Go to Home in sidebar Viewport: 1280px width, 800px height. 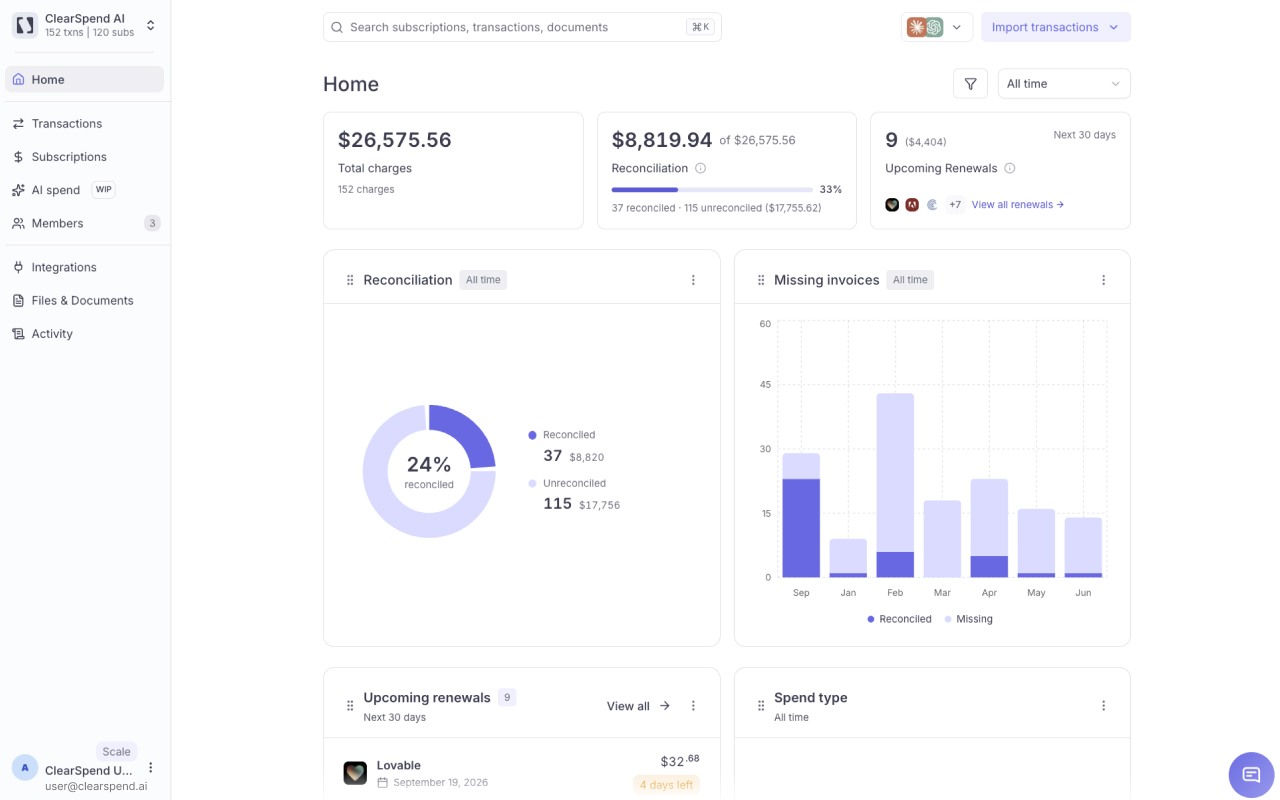[84, 79]
